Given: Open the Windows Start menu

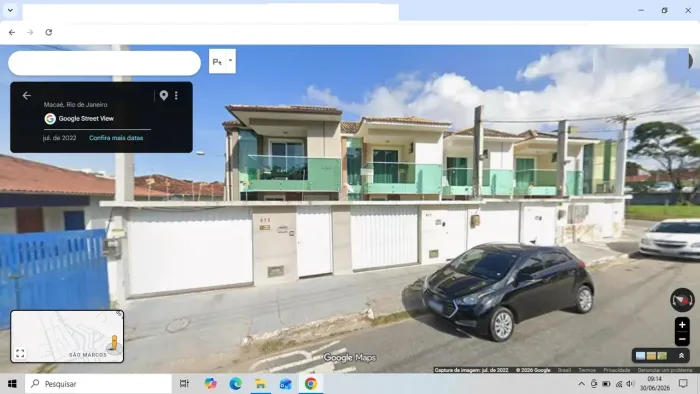Looking at the screenshot, I should (x=12, y=384).
